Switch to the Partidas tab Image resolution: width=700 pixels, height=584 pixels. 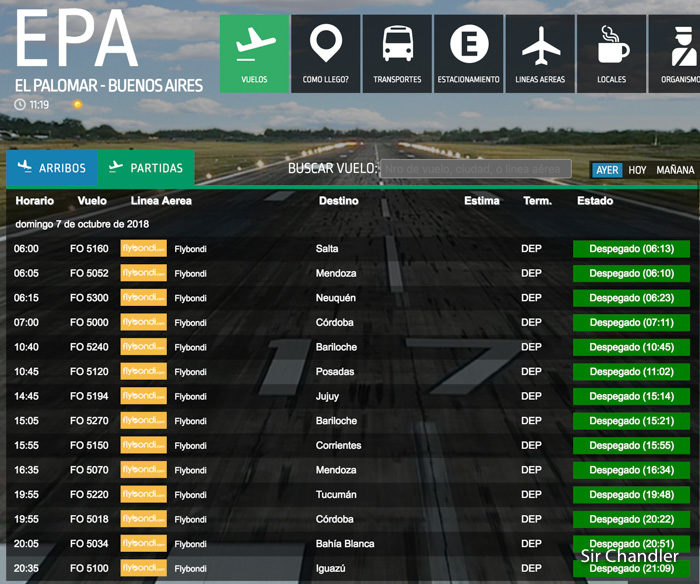coord(147,168)
